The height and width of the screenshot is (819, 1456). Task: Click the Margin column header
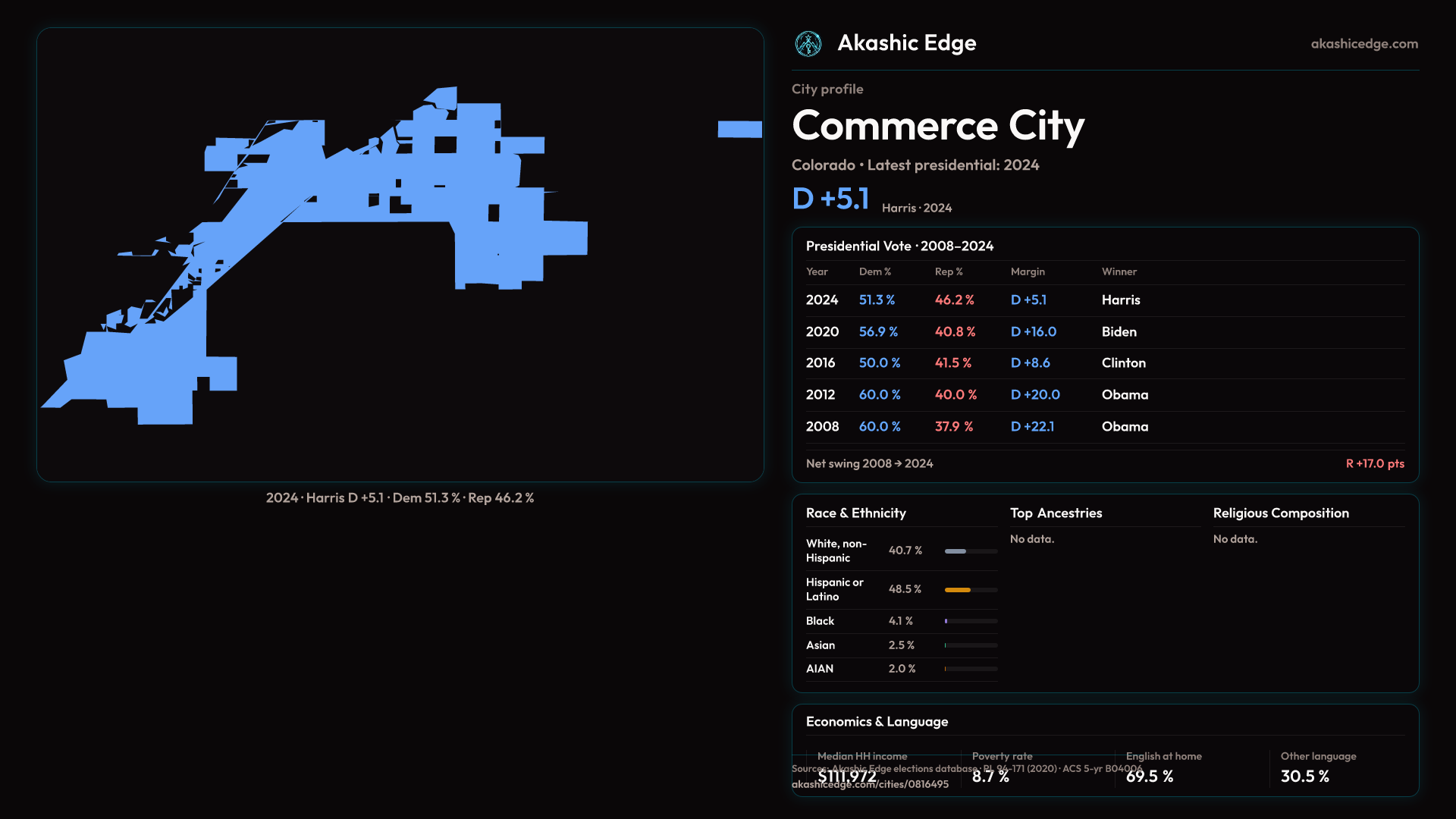pos(1028,271)
